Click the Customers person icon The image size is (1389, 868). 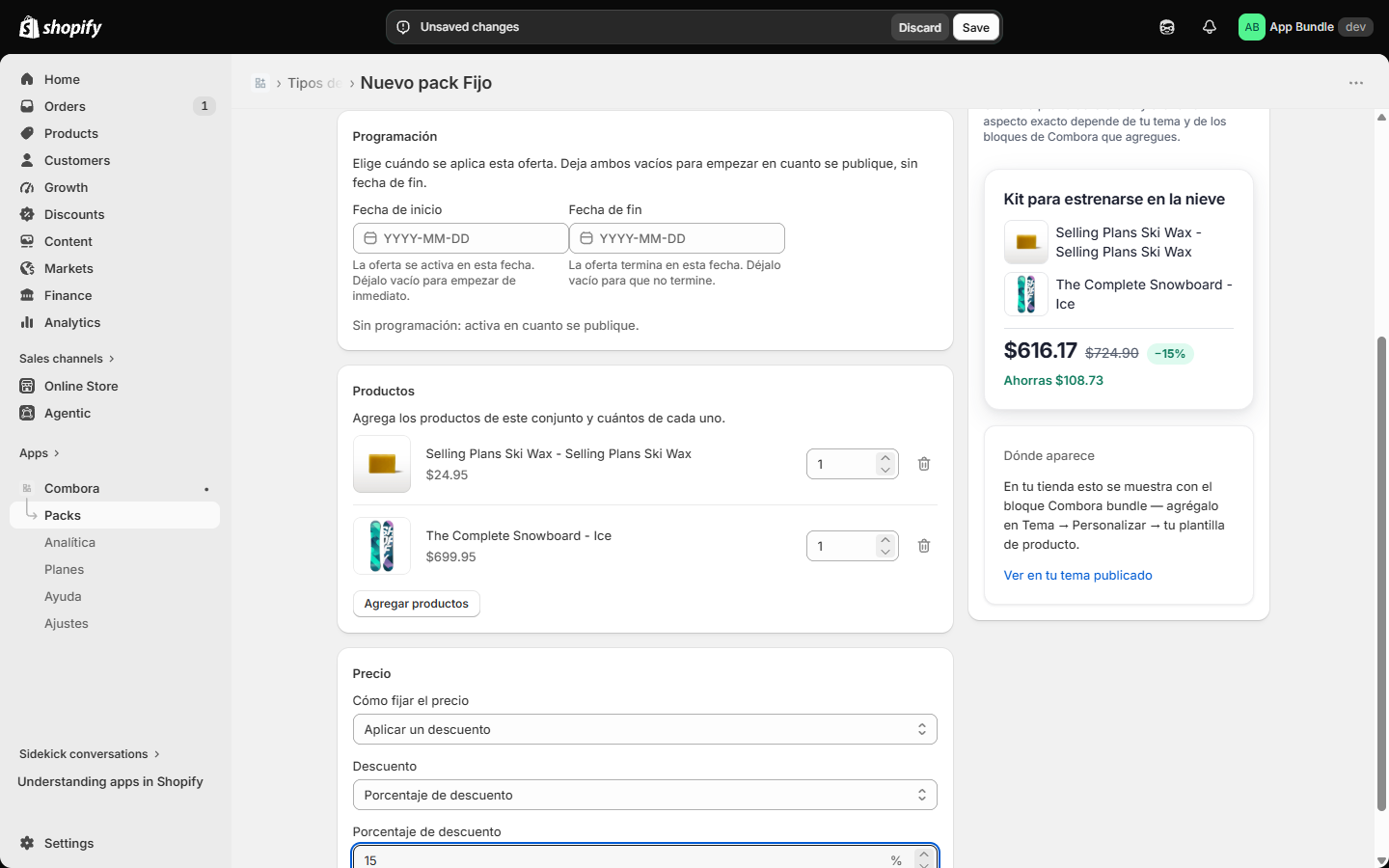coord(27,160)
